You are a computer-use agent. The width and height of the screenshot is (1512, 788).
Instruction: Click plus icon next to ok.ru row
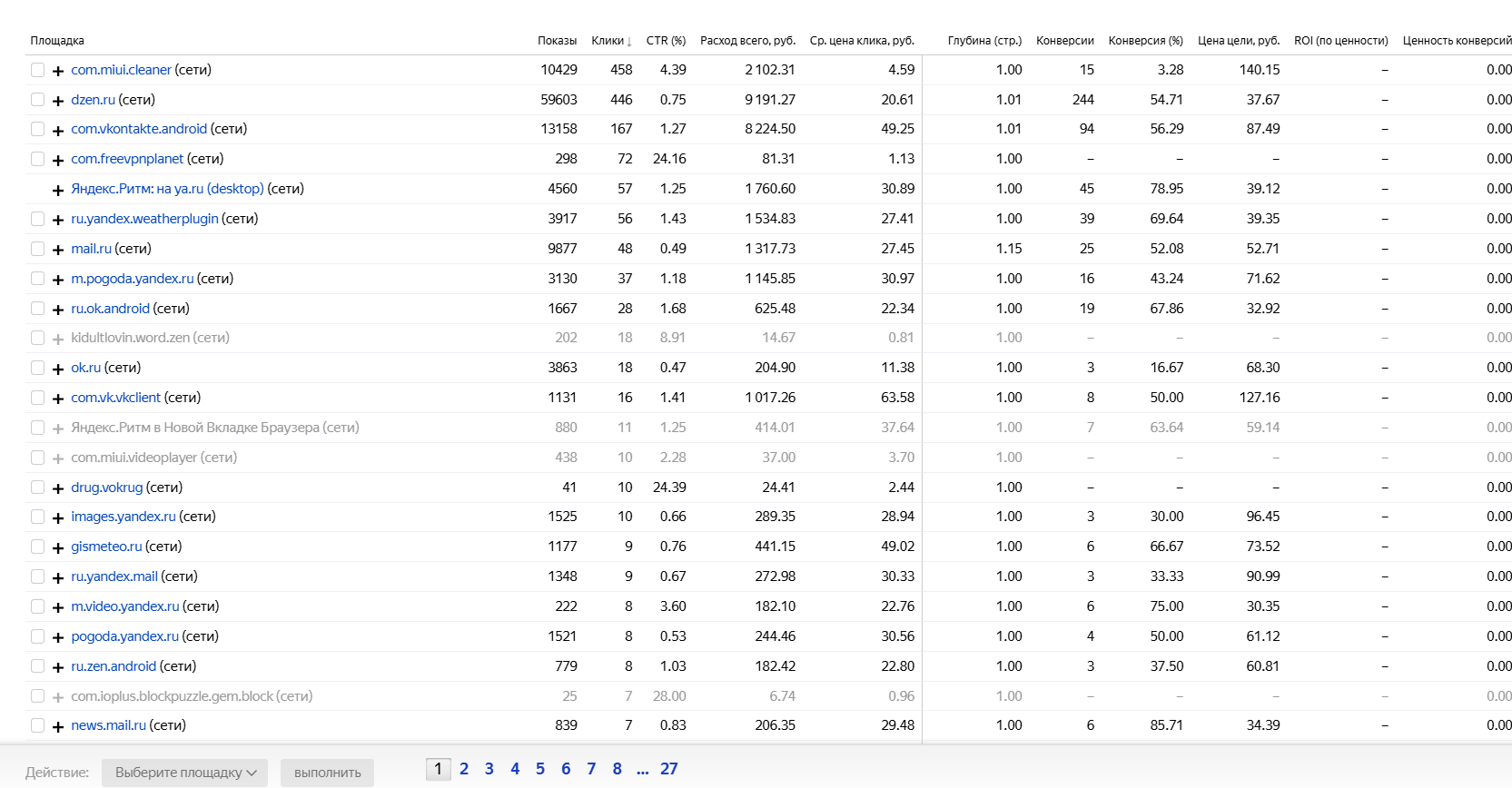click(58, 369)
